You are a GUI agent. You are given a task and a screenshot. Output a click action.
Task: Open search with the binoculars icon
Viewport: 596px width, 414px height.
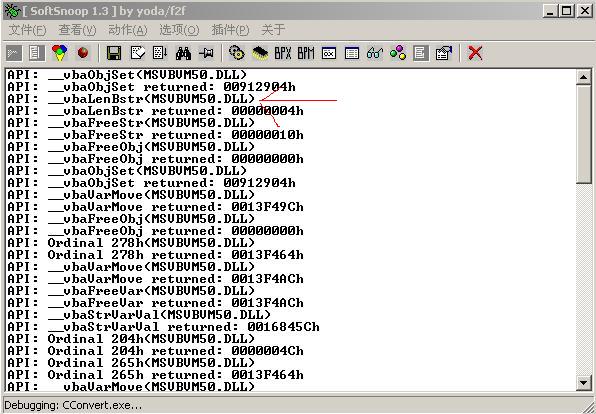(184, 53)
